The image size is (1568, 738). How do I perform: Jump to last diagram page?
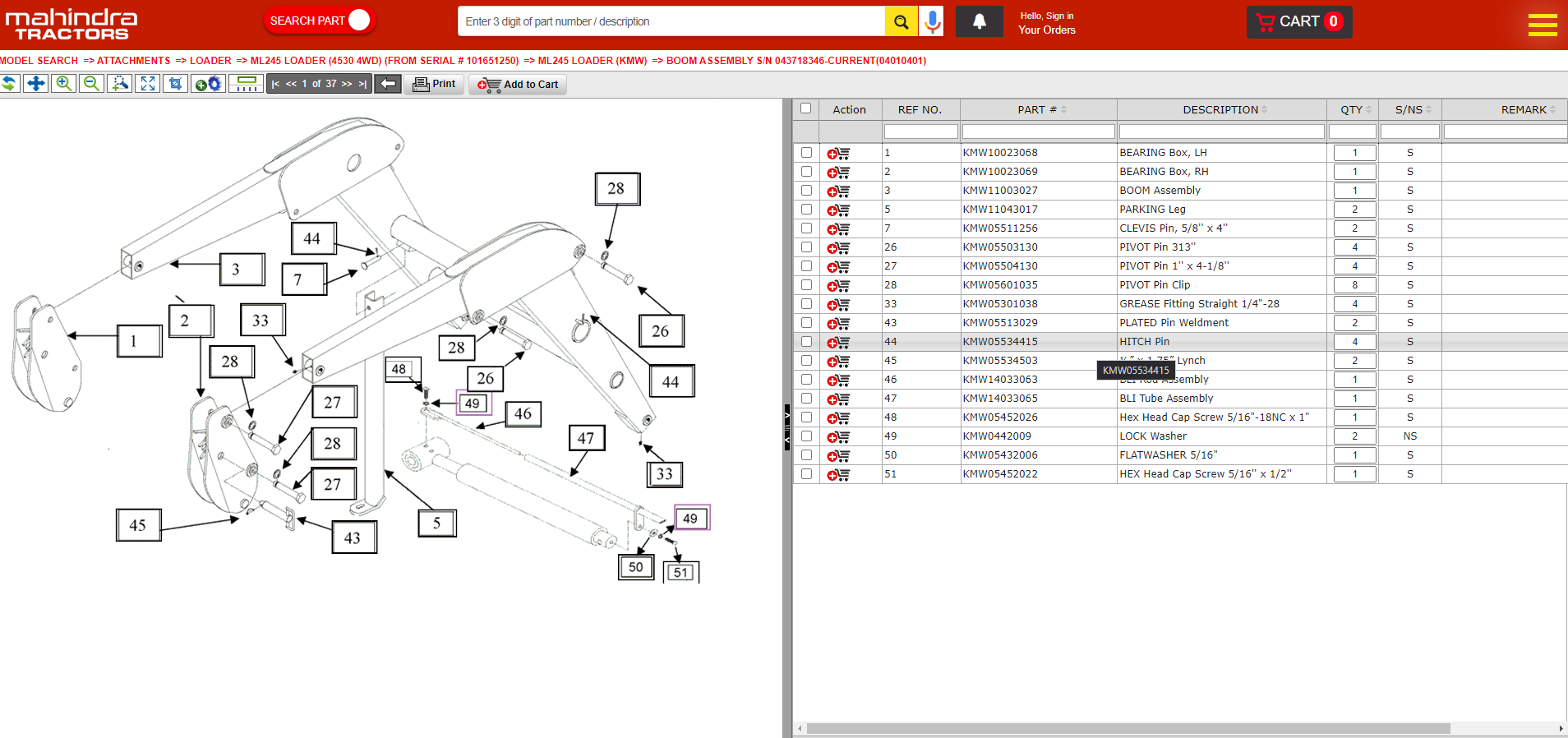click(362, 84)
